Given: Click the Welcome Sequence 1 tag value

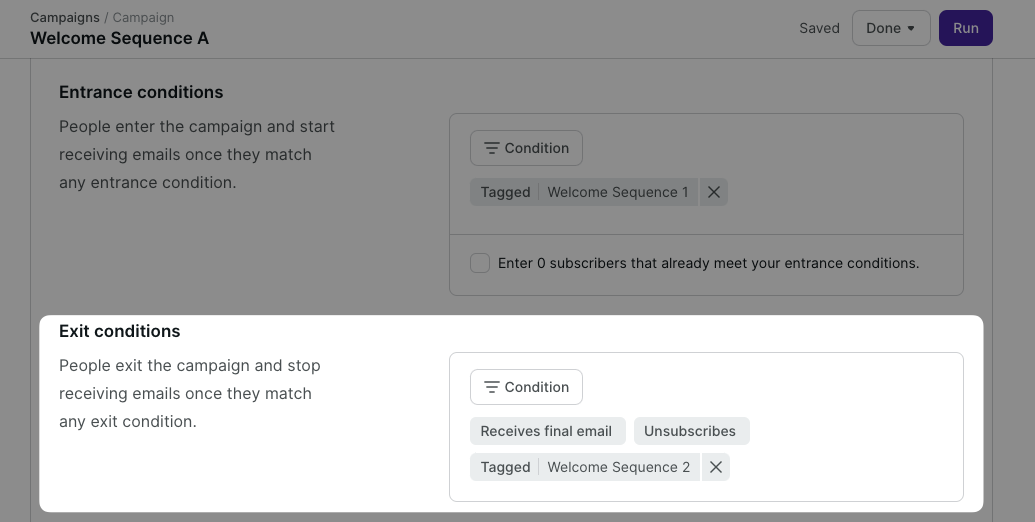Looking at the screenshot, I should click(x=617, y=192).
